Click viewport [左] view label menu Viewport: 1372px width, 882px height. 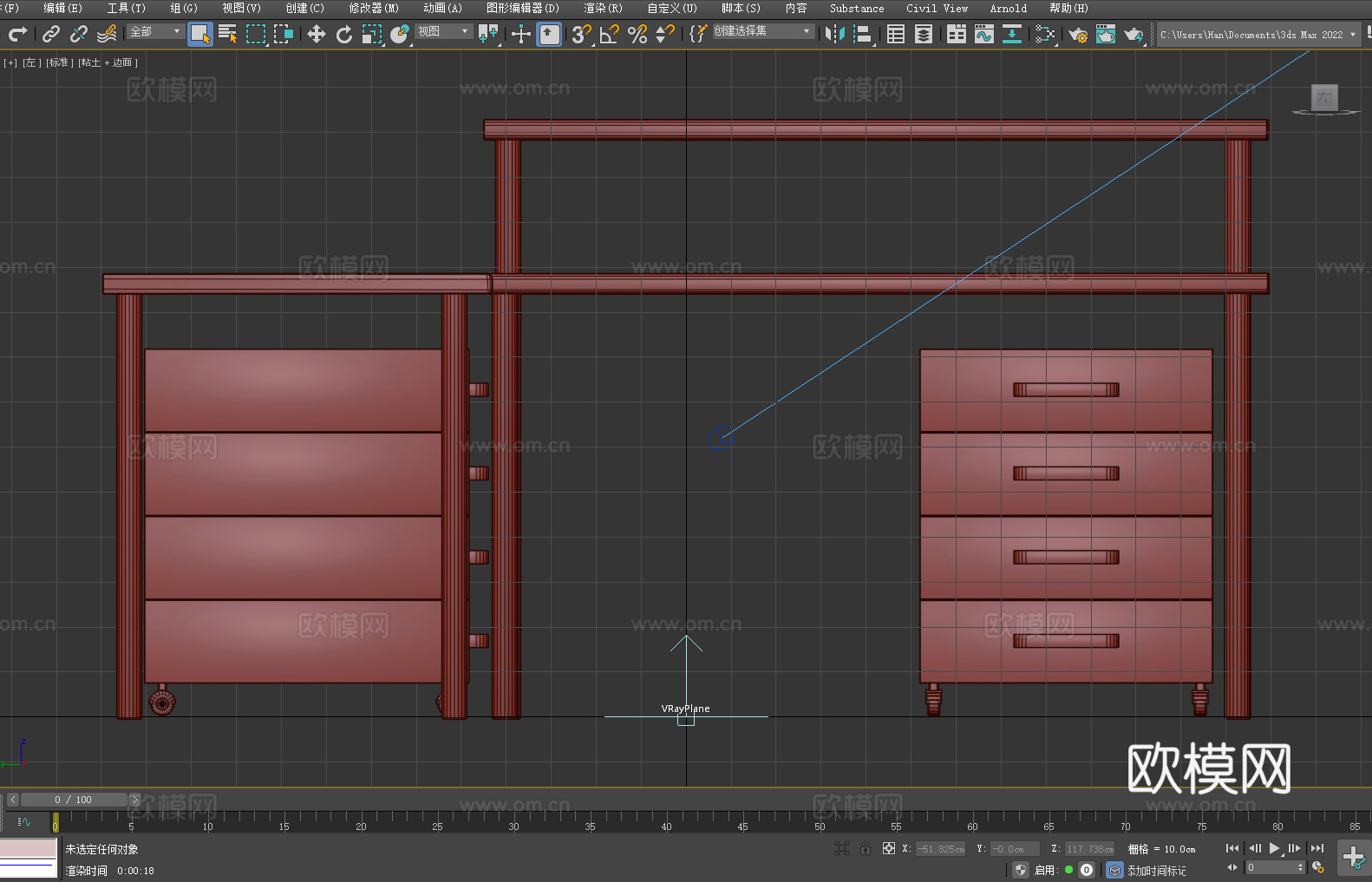coord(31,62)
